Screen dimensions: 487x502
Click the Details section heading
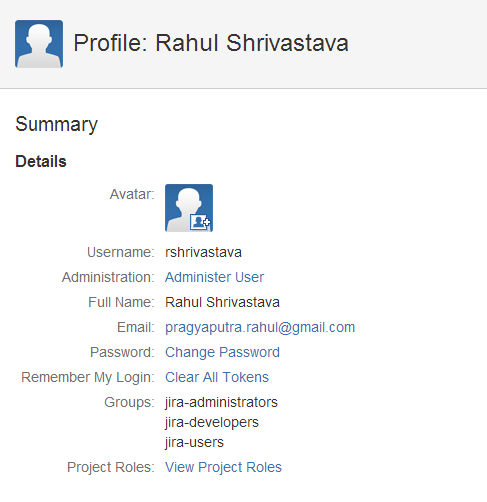(x=41, y=161)
